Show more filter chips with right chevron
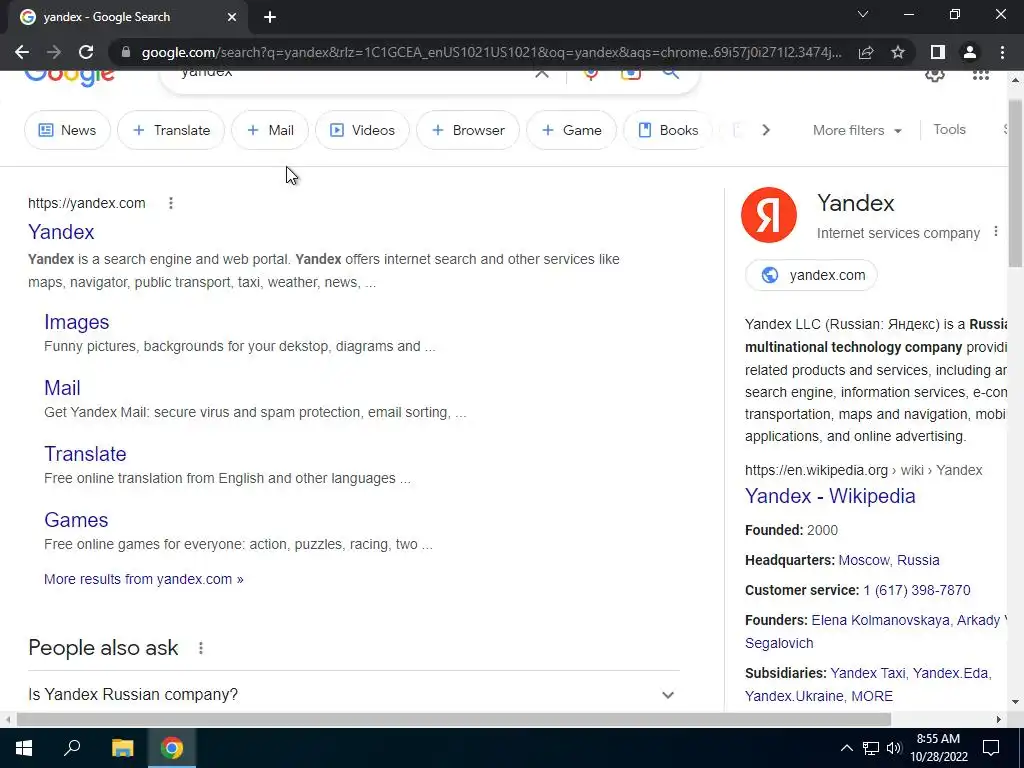Screen dimensions: 1024x768 (765, 130)
